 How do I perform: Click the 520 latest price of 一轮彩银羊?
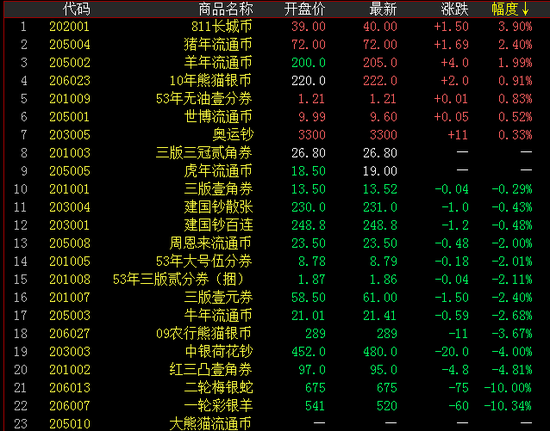tap(387, 406)
